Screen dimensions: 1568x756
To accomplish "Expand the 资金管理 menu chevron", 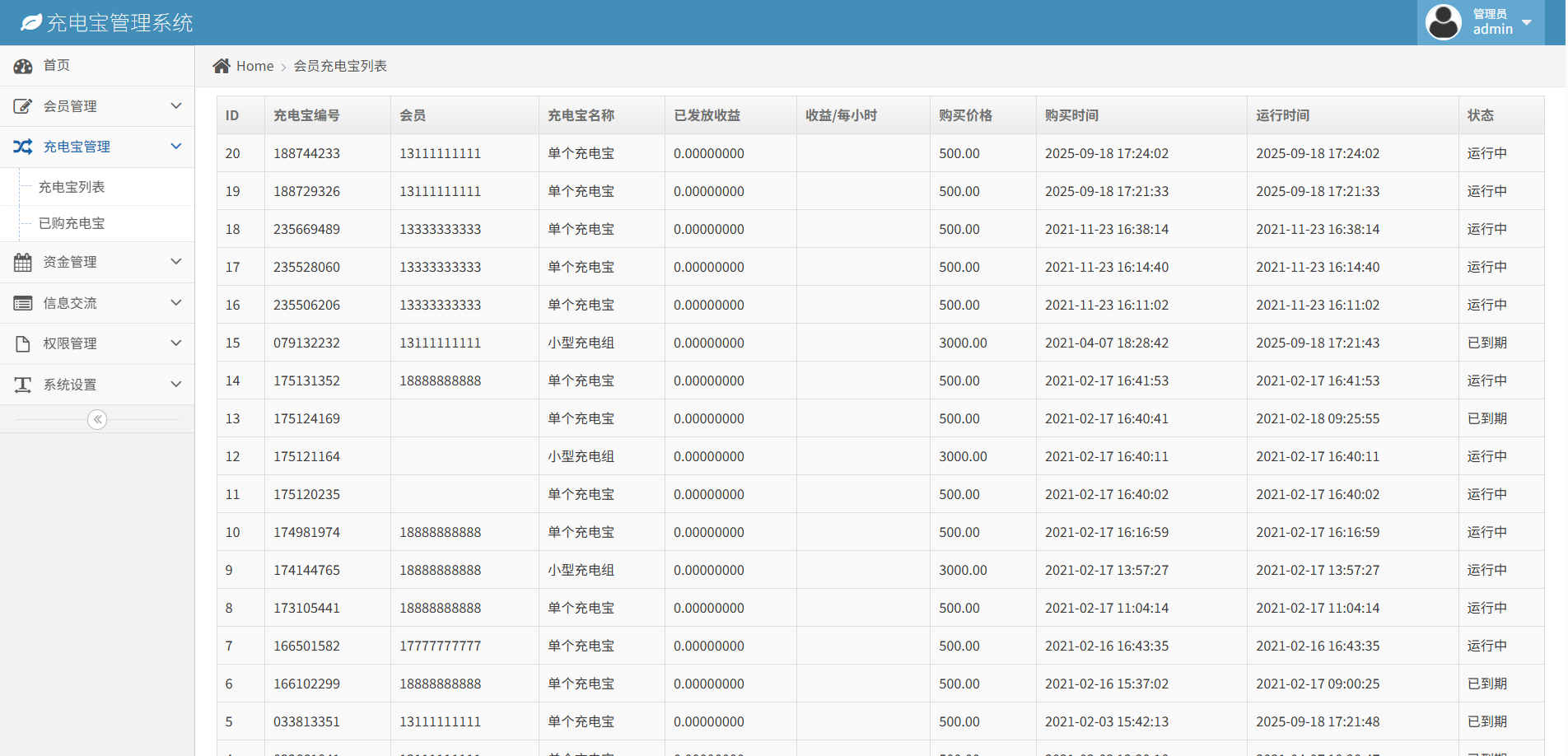I will [x=175, y=262].
